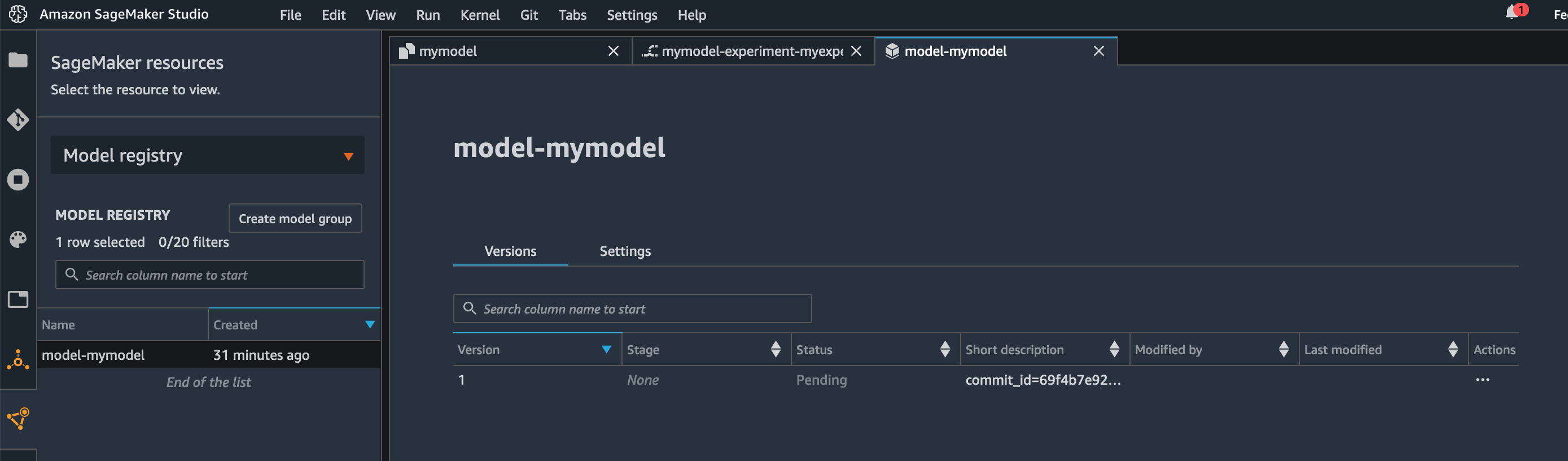Select the Versions tab
1568x461 pixels.
coord(510,251)
